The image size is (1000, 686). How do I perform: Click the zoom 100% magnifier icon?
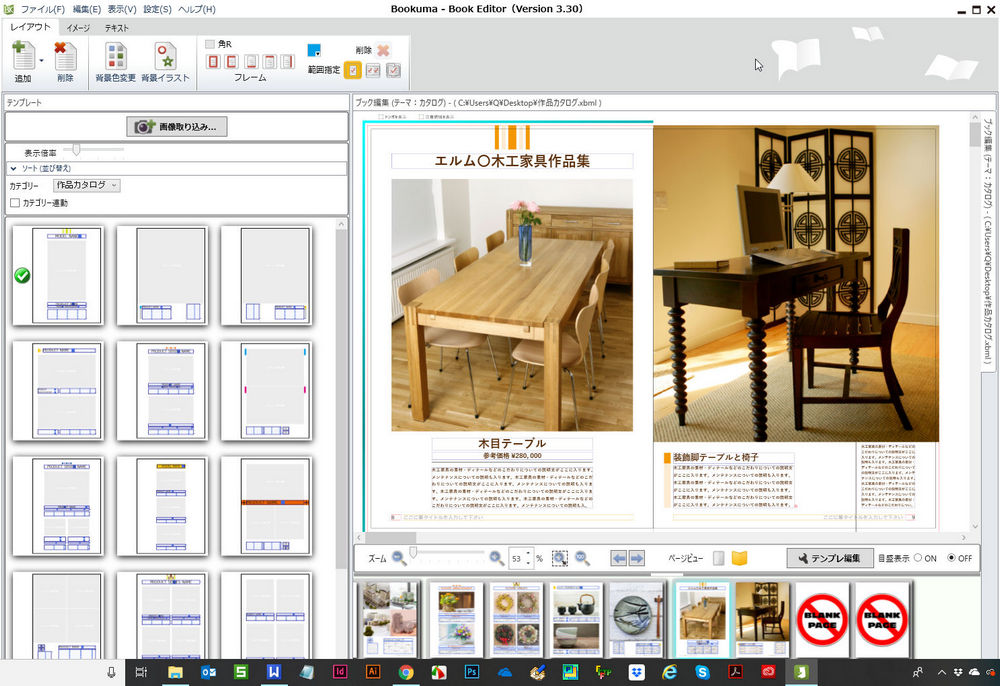coord(582,558)
